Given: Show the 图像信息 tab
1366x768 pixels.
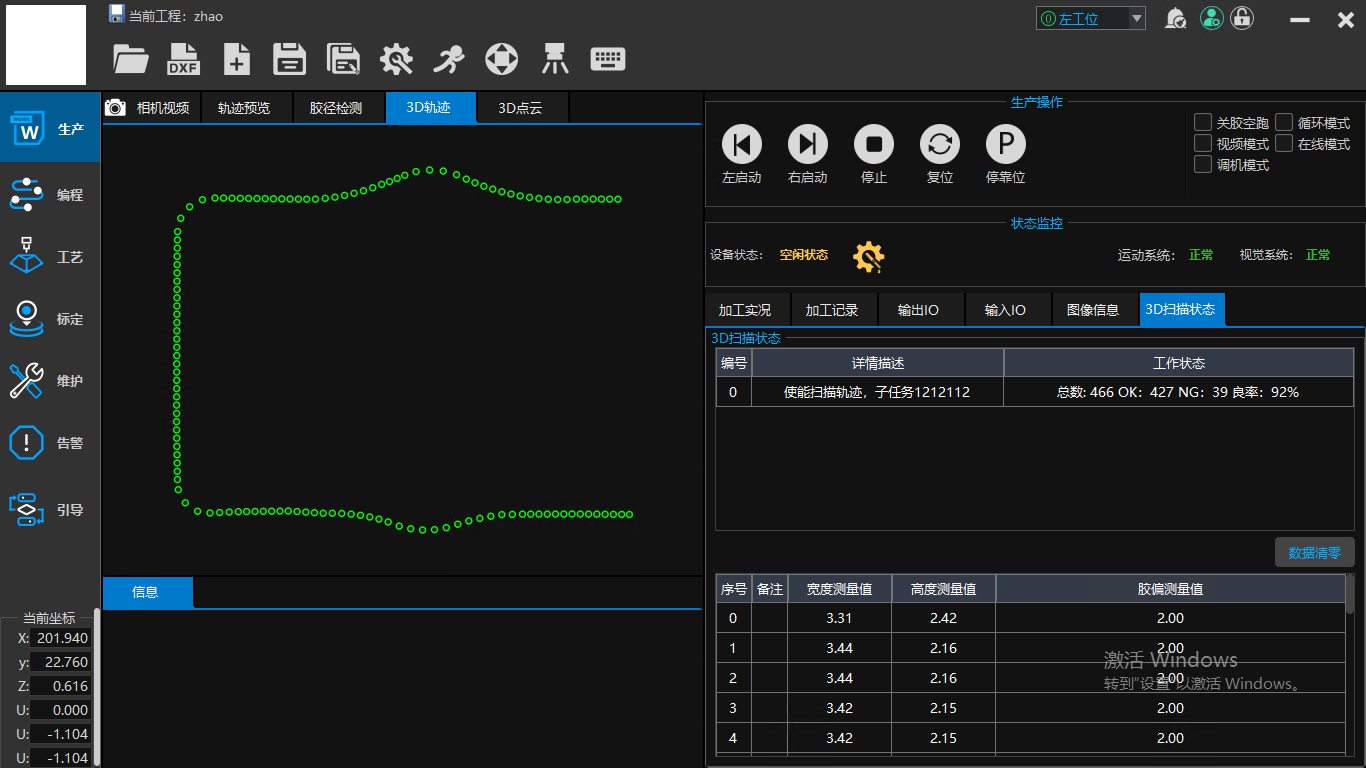Looking at the screenshot, I should click(1093, 310).
